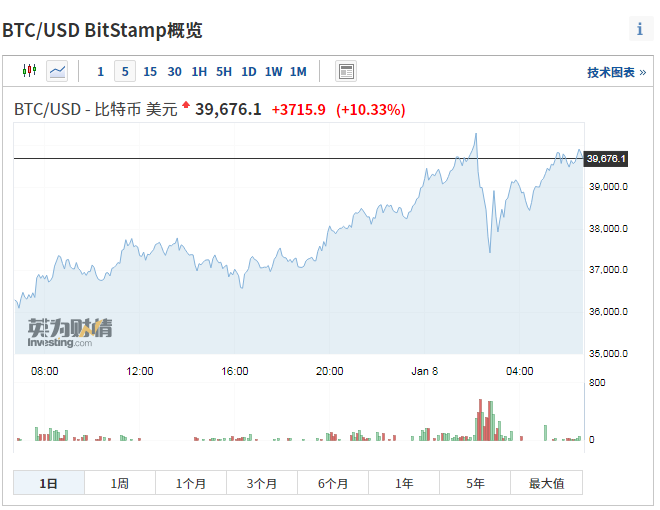660x510 pixels.
Task: Set the interval to 1M
Action: coord(298,71)
